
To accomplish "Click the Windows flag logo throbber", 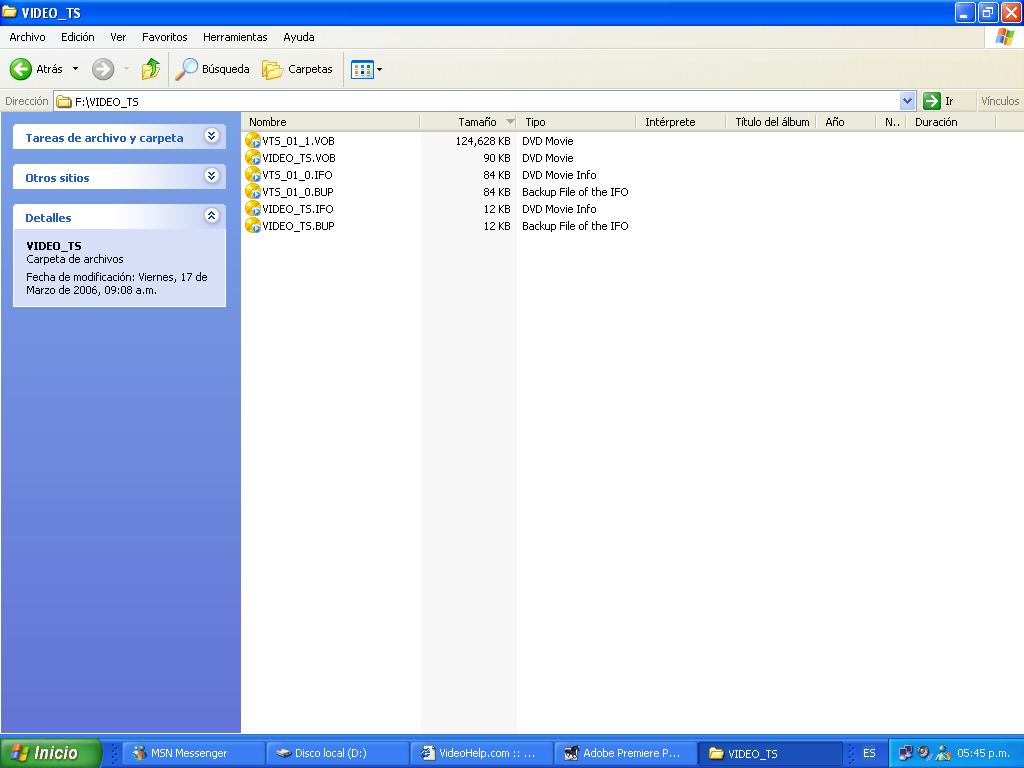I will pos(1004,37).
